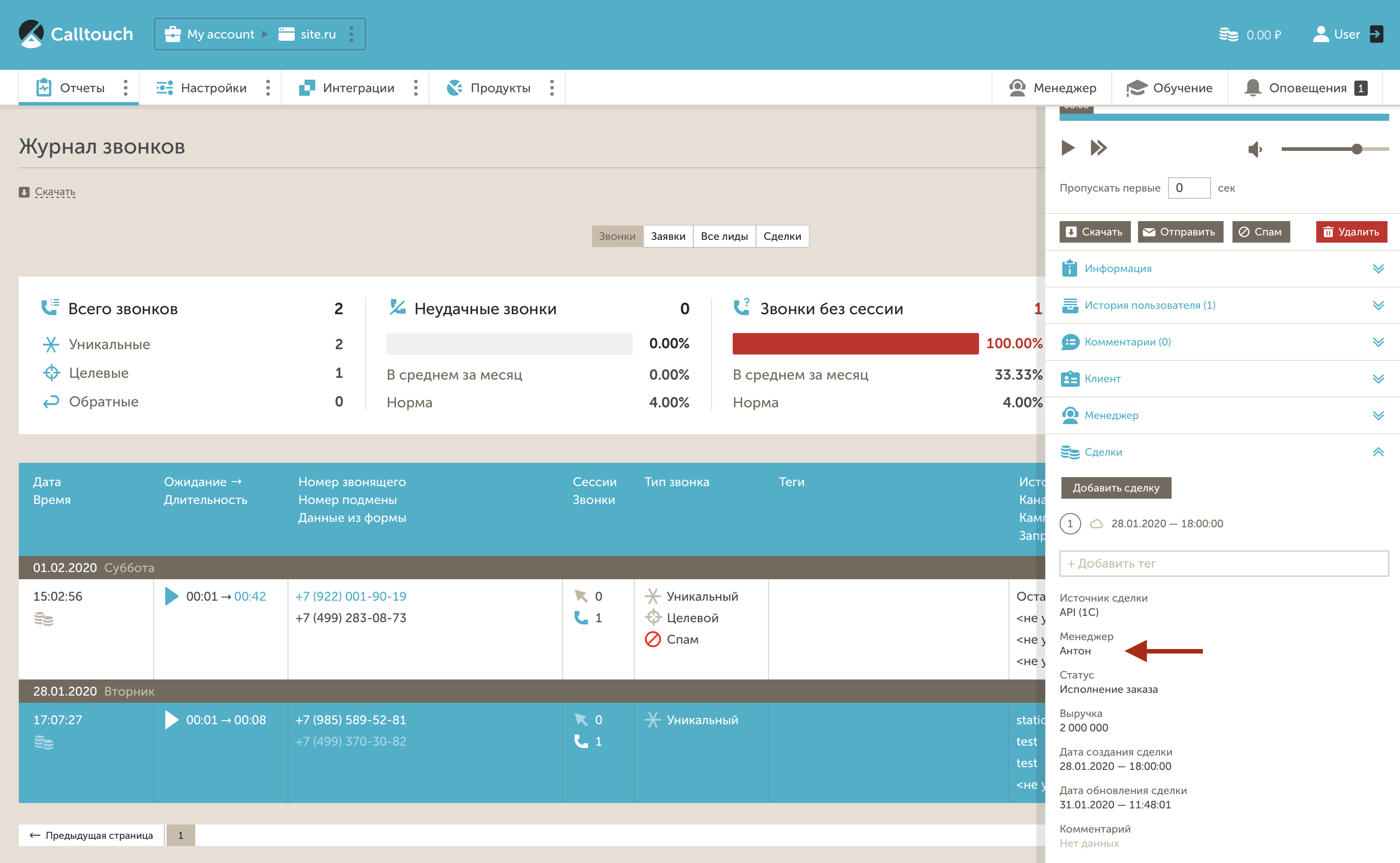Open three-dot menu next to site.ru
Viewport: 1400px width, 863px height.
point(351,34)
